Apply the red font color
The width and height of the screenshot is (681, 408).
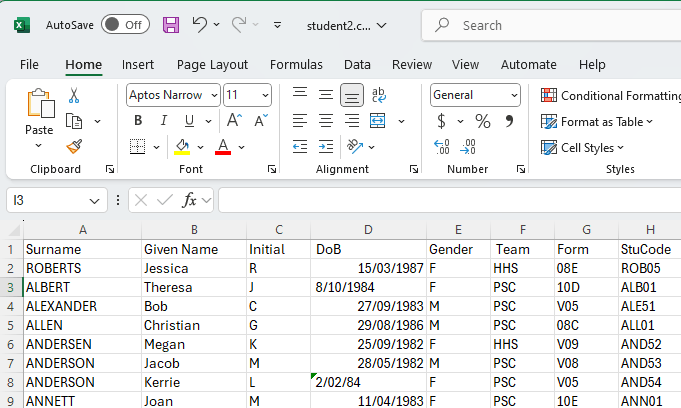(x=223, y=146)
